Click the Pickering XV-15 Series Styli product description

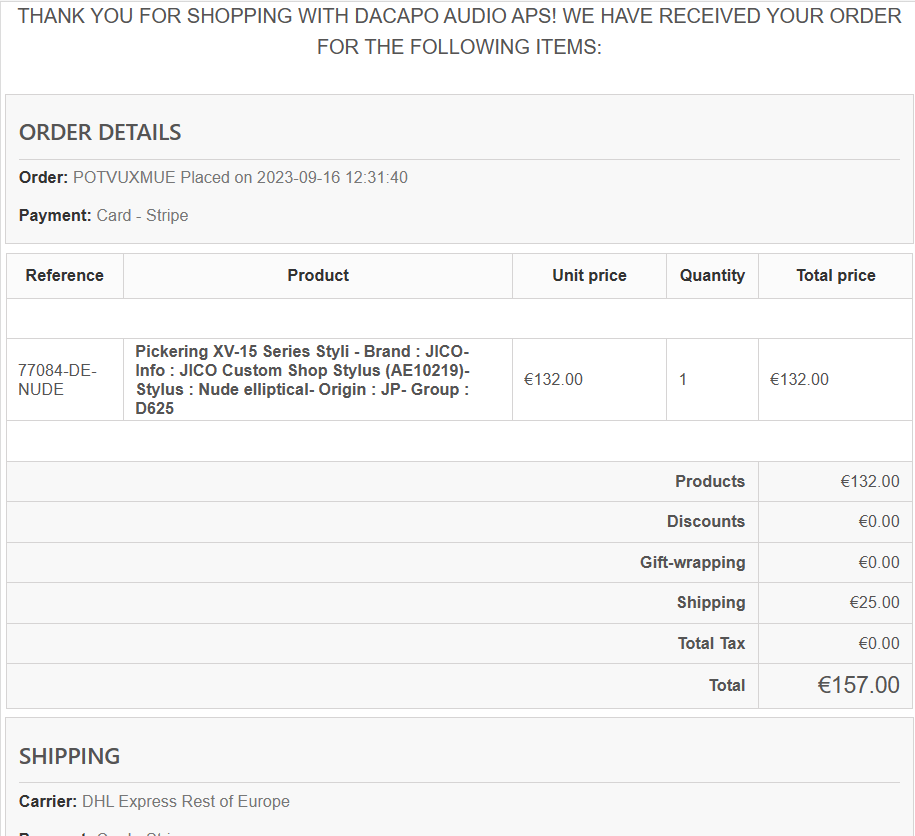303,380
